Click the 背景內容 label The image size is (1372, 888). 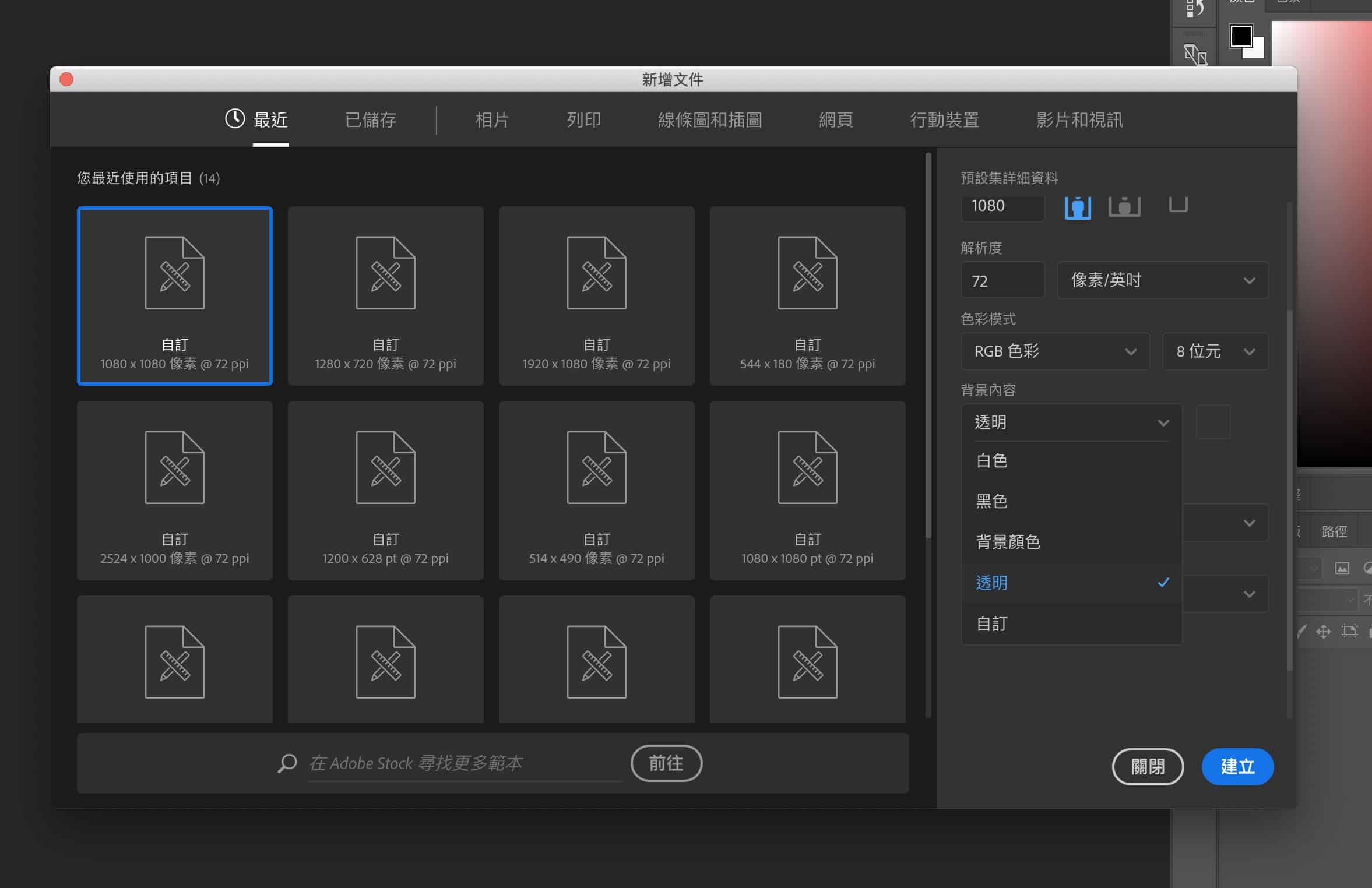tap(988, 390)
